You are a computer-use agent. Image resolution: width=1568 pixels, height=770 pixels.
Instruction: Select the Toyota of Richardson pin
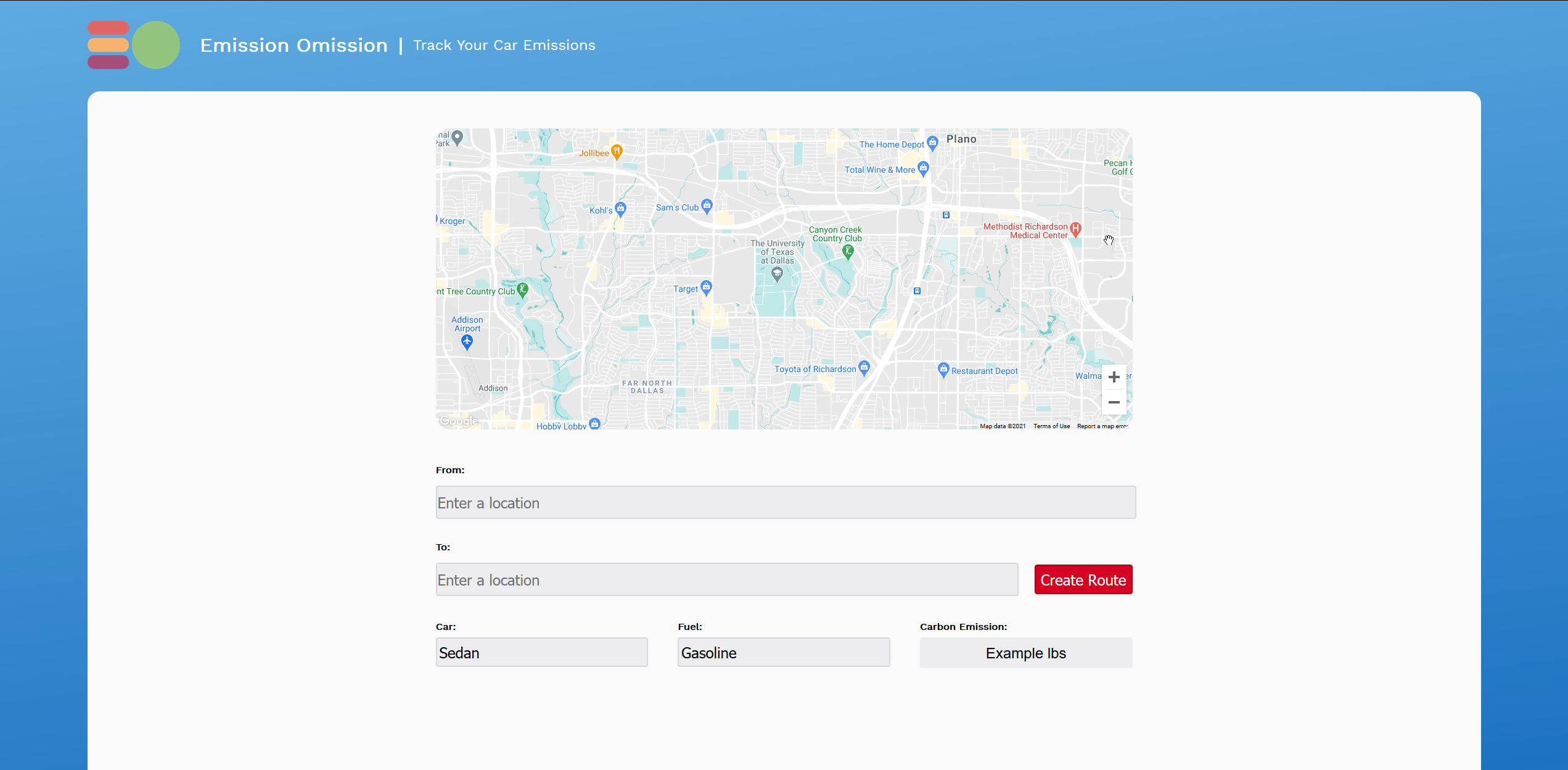864,368
